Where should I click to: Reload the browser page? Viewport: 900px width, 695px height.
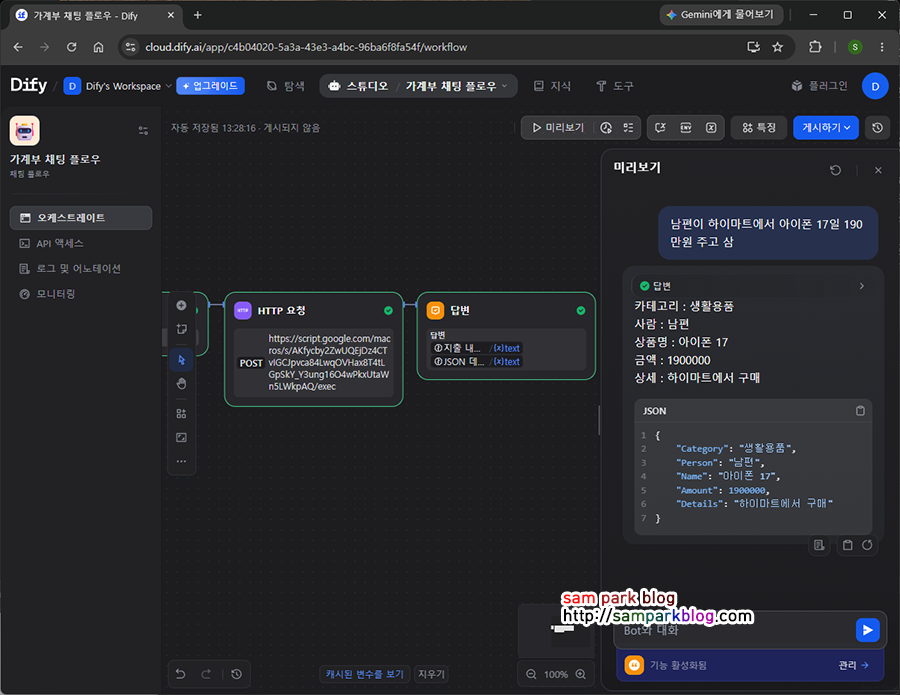pos(72,47)
